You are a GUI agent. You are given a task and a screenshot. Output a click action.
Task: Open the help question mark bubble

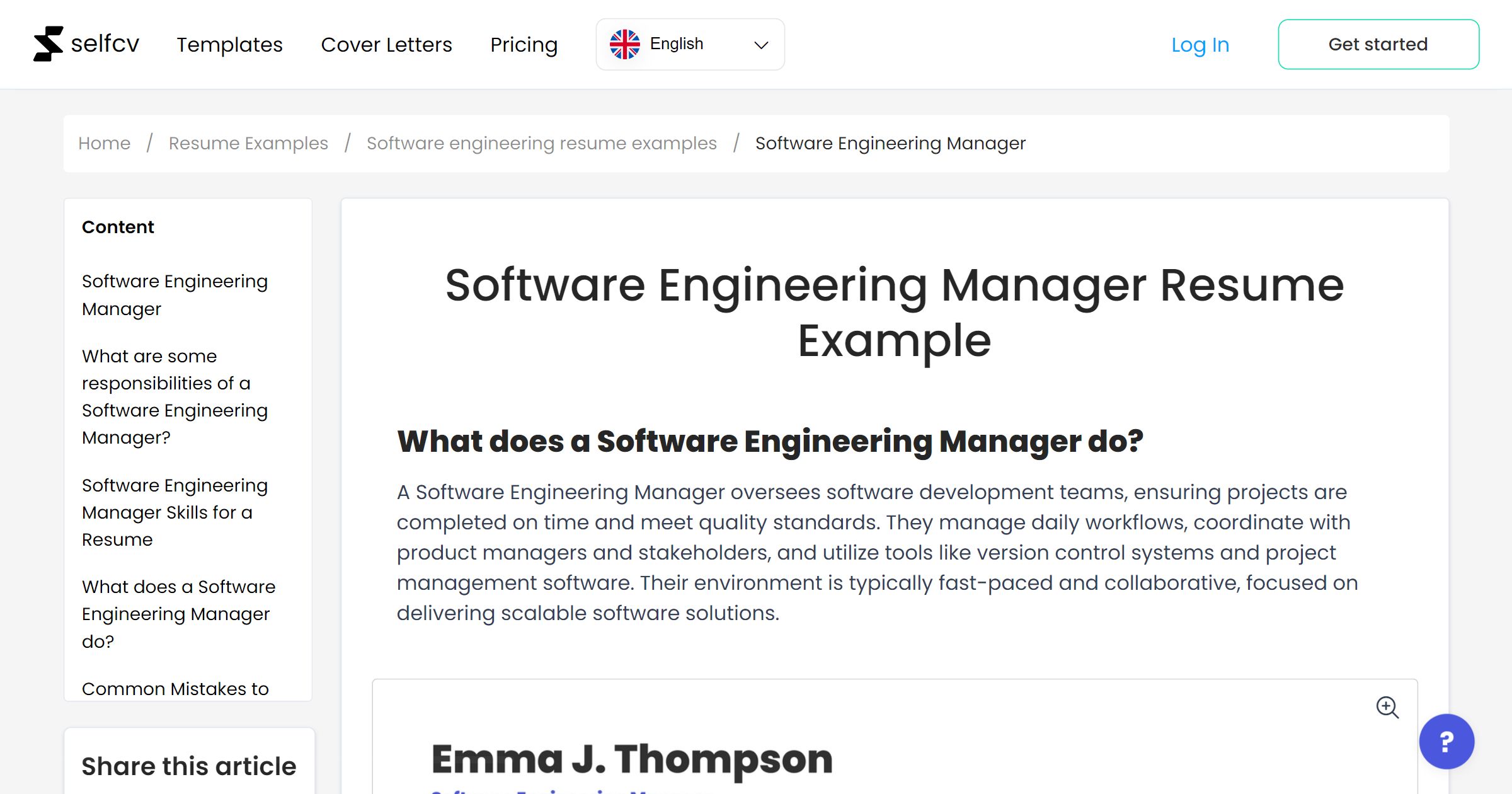1446,741
